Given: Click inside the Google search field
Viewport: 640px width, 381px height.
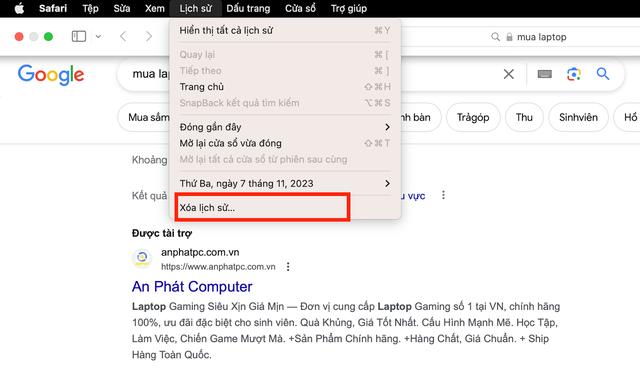Looking at the screenshot, I should point(371,74).
